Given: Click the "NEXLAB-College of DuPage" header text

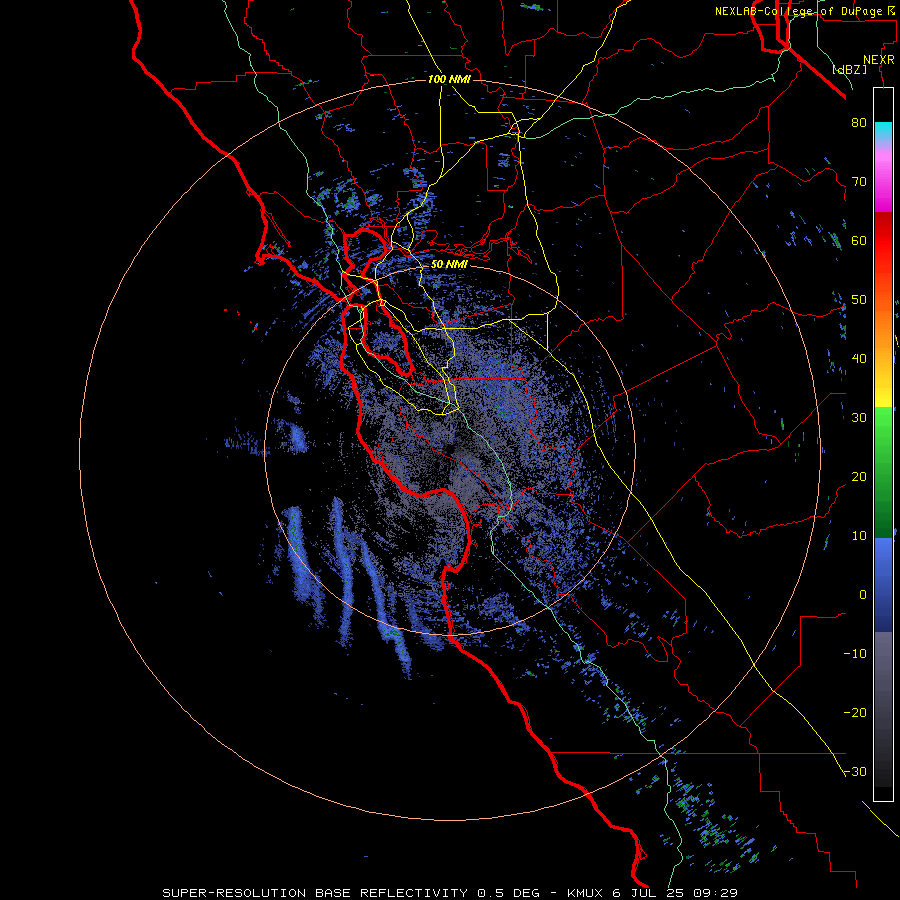Looking at the screenshot, I should [798, 11].
